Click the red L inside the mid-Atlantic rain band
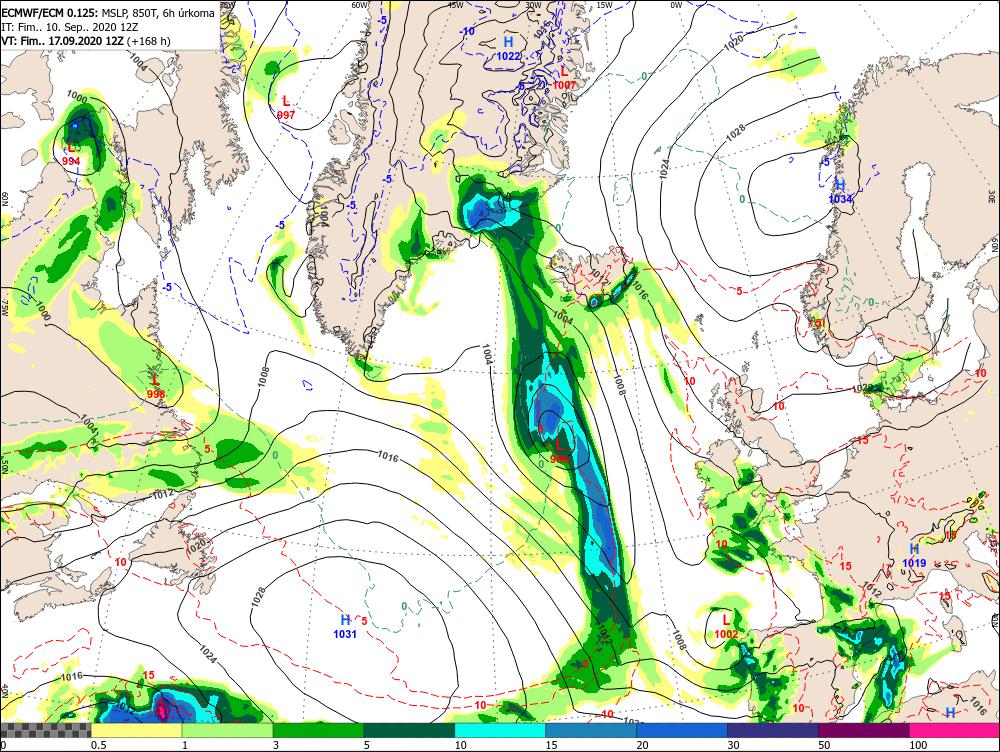 coord(559,444)
